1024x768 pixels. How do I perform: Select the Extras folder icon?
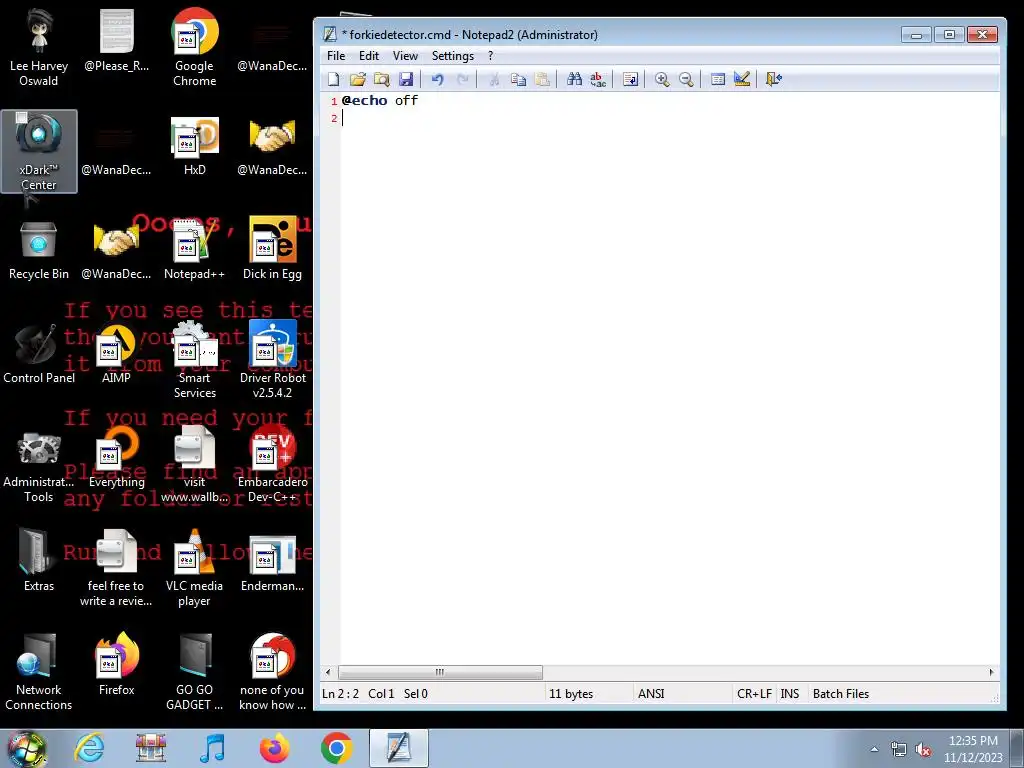pyautogui.click(x=39, y=562)
